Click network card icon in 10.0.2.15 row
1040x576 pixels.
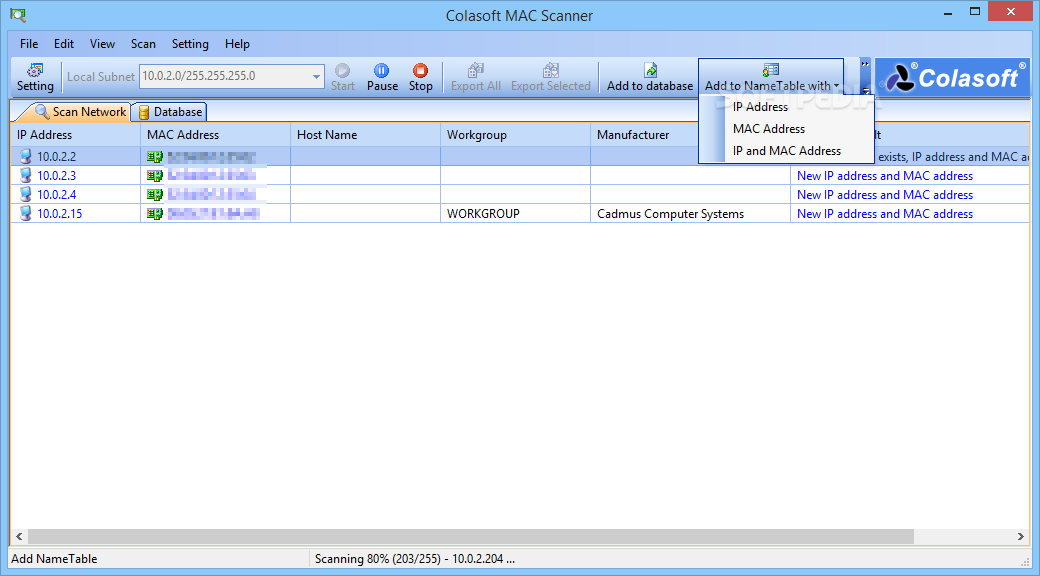(155, 214)
